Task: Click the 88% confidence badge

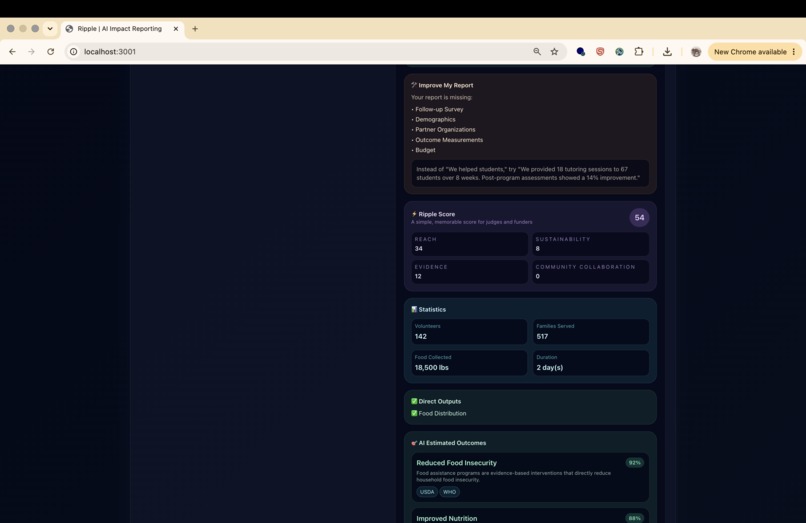Action: pos(635,518)
